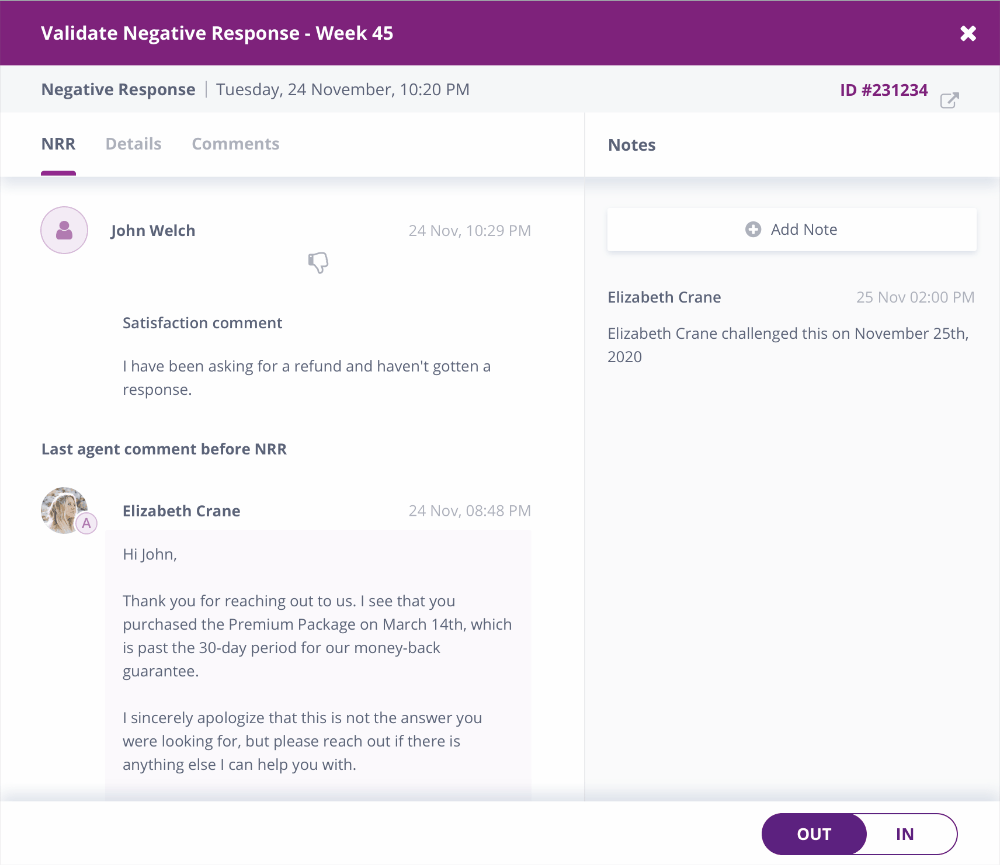Set validation toggle to OUT
Image resolution: width=1000 pixels, height=865 pixels.
[814, 834]
